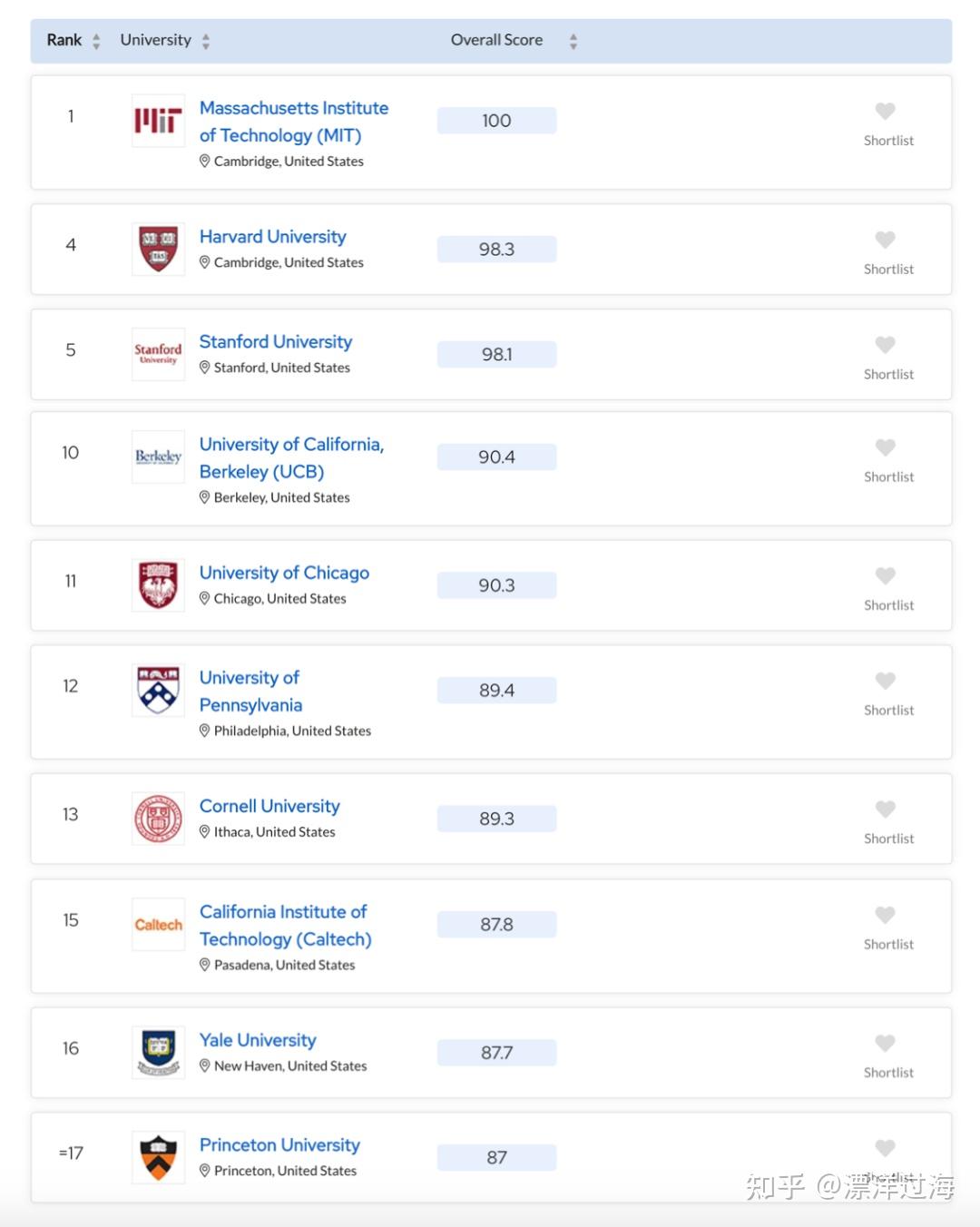Click the Harvard University crest logo
This screenshot has width=980, height=1227.
tap(158, 249)
